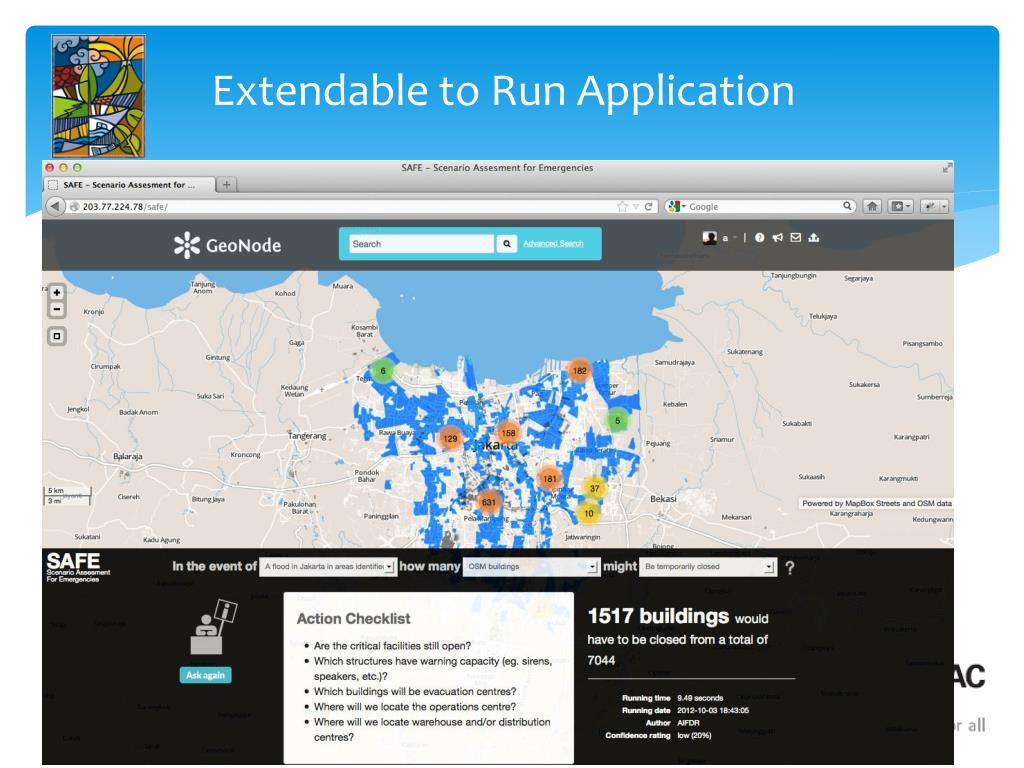
Task: Click the browser search magnifier icon
Action: (847, 206)
